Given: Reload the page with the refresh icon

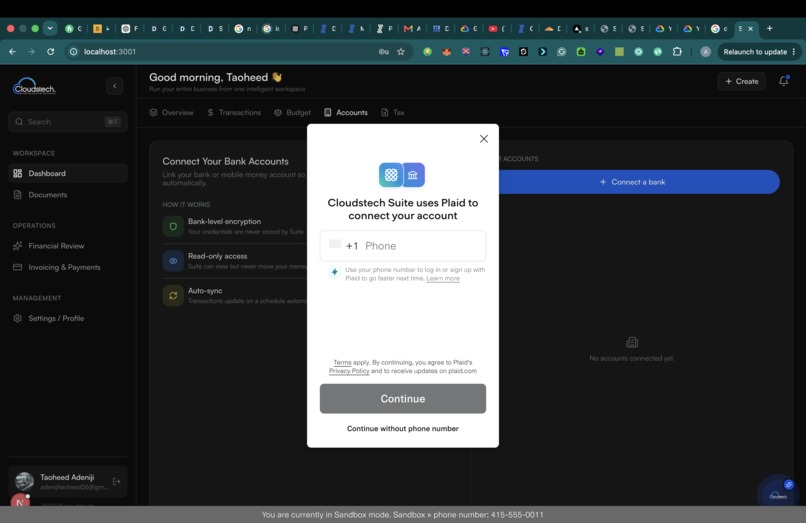Looking at the screenshot, I should click(x=50, y=51).
